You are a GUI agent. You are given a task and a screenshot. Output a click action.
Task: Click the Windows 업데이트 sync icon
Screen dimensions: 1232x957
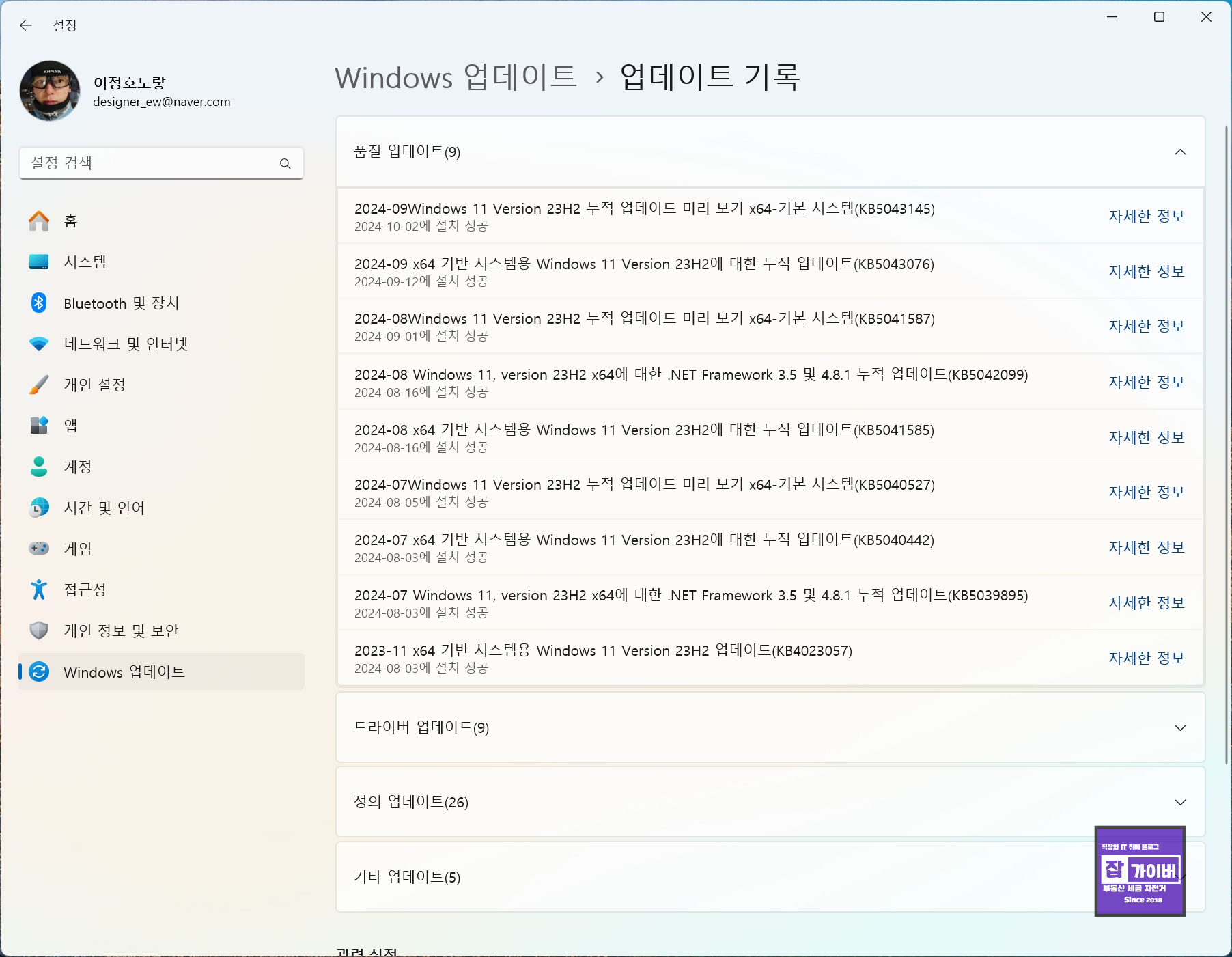pyautogui.click(x=39, y=671)
